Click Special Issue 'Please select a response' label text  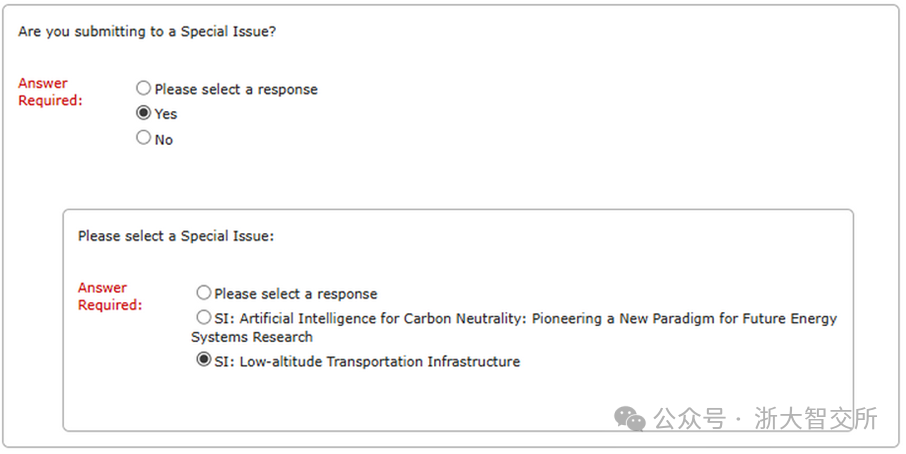pyautogui.click(x=296, y=294)
